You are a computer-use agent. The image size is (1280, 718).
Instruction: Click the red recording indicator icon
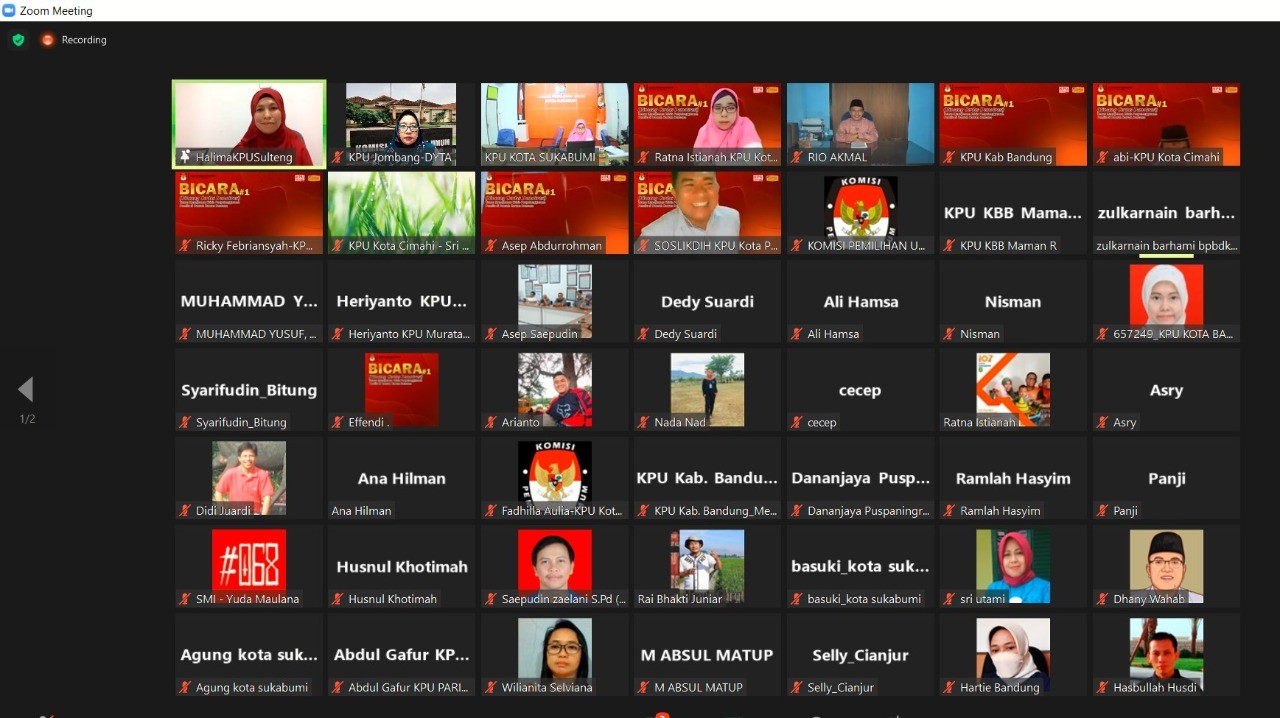[47, 40]
